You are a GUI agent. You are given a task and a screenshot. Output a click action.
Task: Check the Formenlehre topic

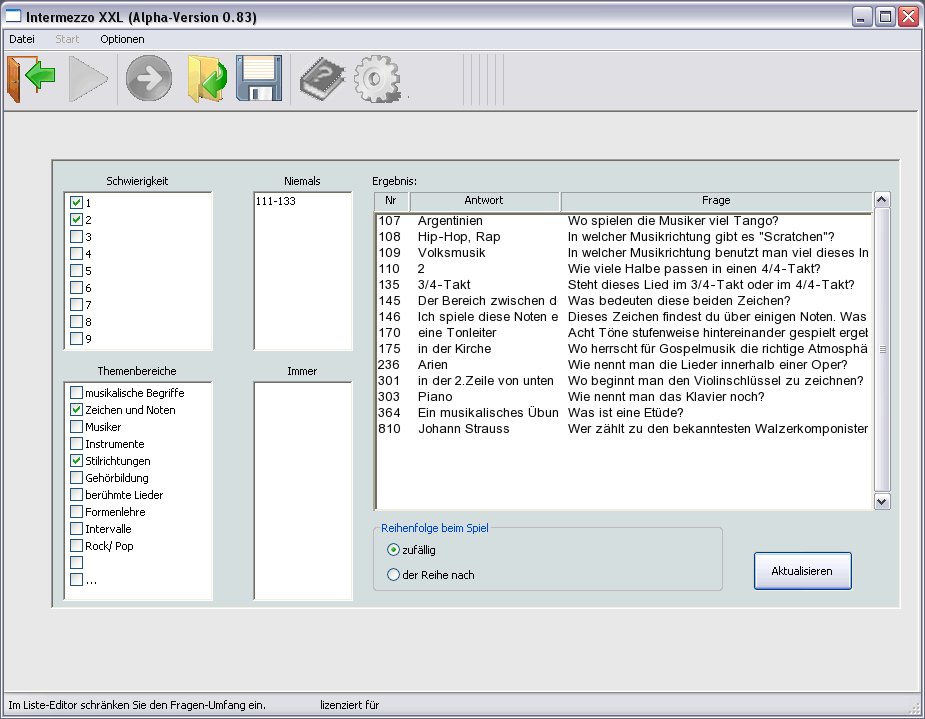(x=76, y=511)
